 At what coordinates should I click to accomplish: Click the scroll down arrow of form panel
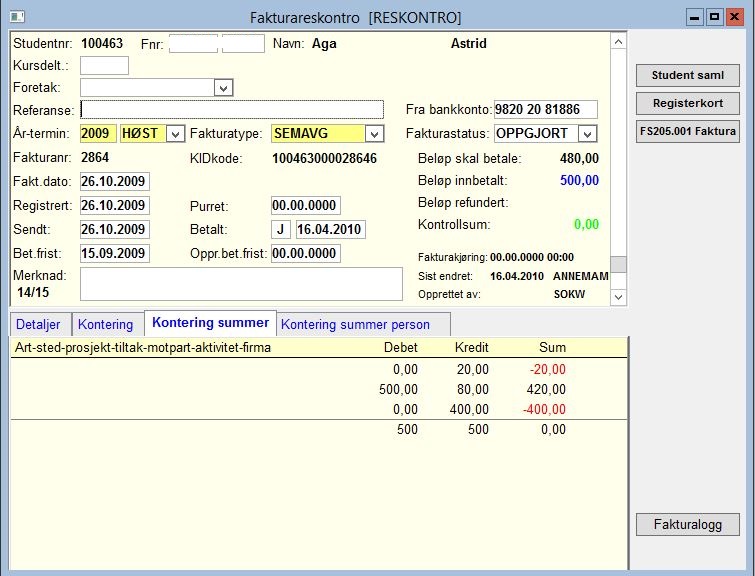[619, 297]
